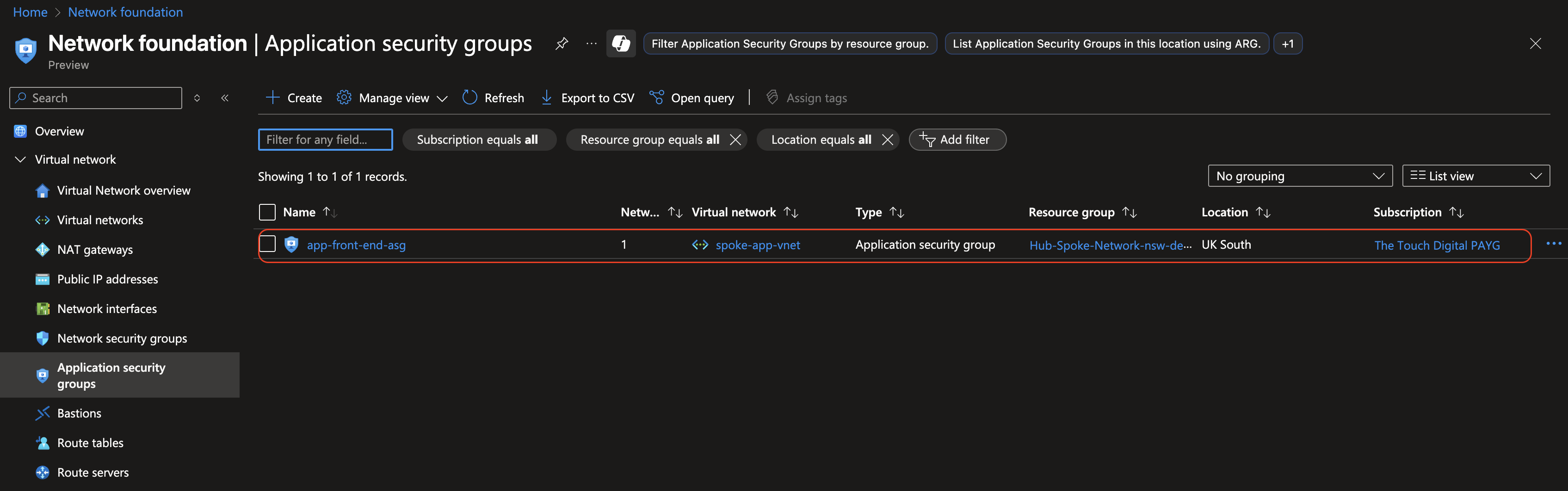The image size is (1568, 491).
Task: Select the app-front-end-asg row checkbox
Action: point(266,243)
